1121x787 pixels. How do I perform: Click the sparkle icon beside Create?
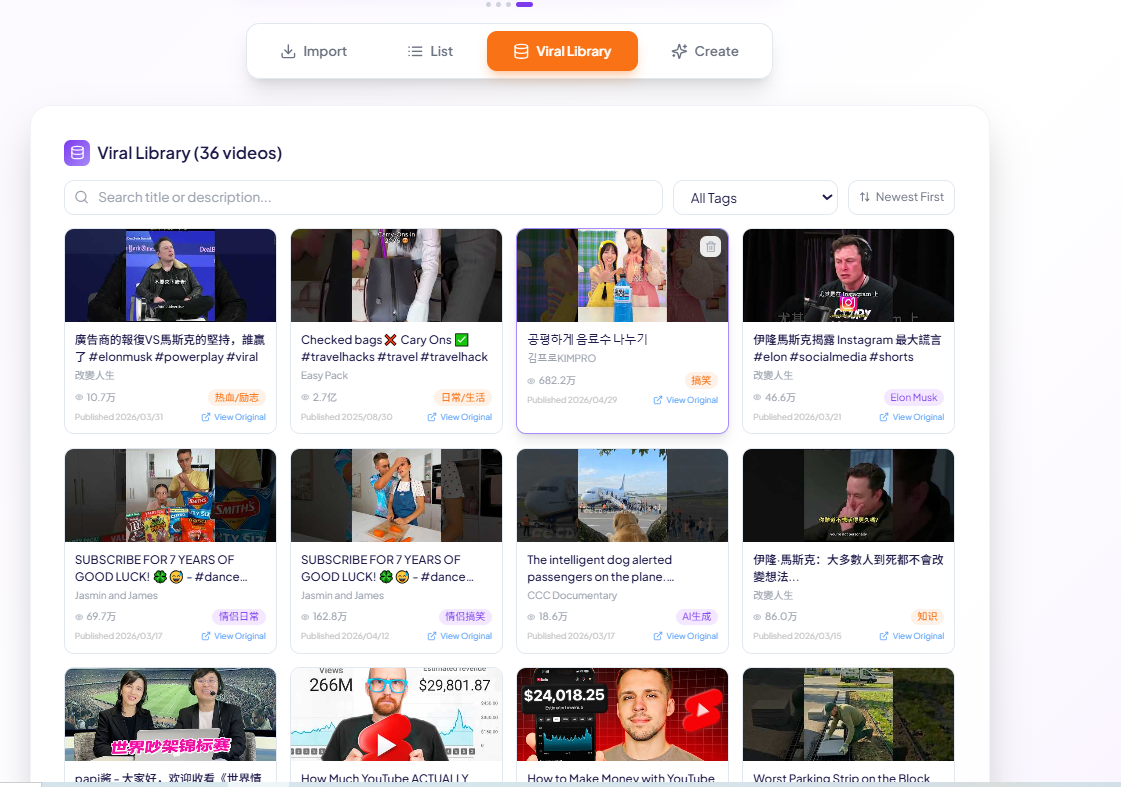tap(679, 51)
